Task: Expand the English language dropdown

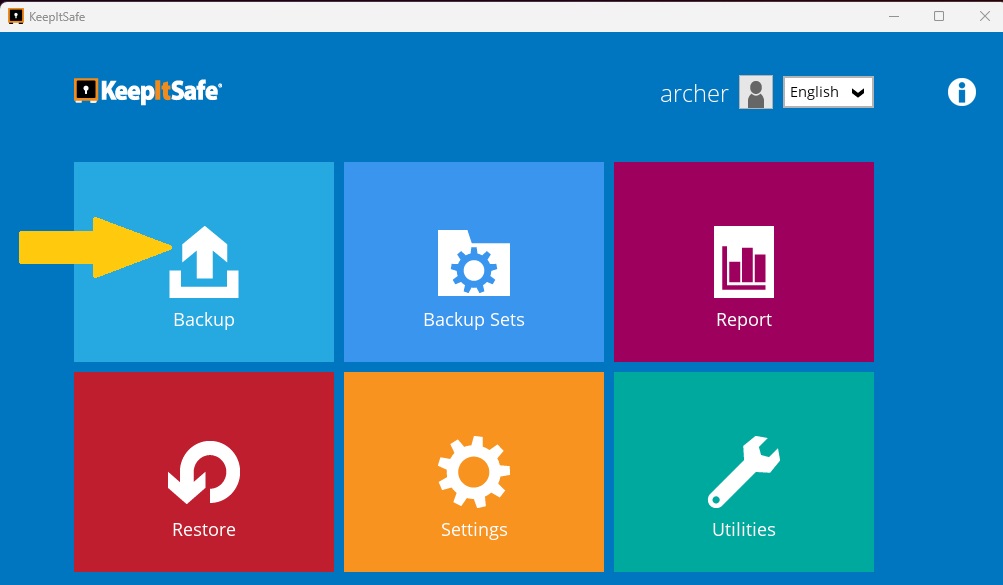Action: click(x=828, y=92)
